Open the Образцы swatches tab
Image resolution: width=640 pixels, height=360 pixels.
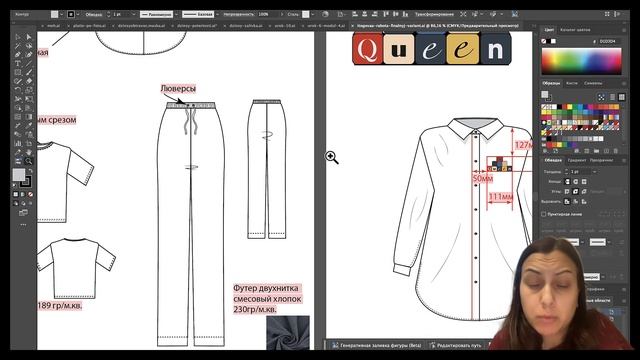click(x=551, y=83)
